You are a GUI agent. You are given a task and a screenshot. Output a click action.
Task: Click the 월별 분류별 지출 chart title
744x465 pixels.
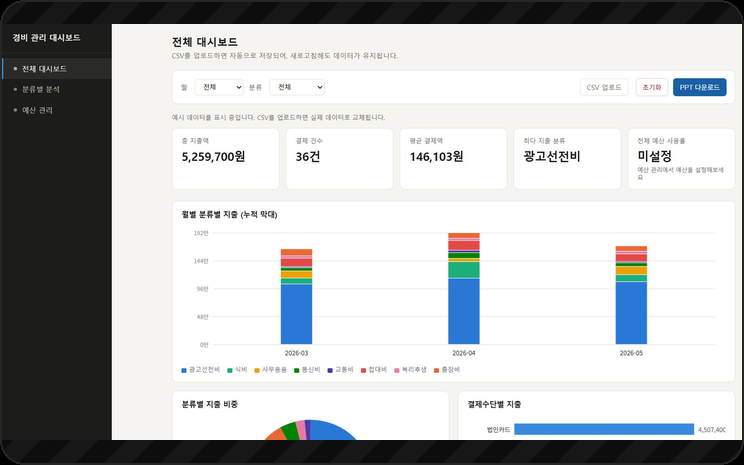pyautogui.click(x=230, y=214)
